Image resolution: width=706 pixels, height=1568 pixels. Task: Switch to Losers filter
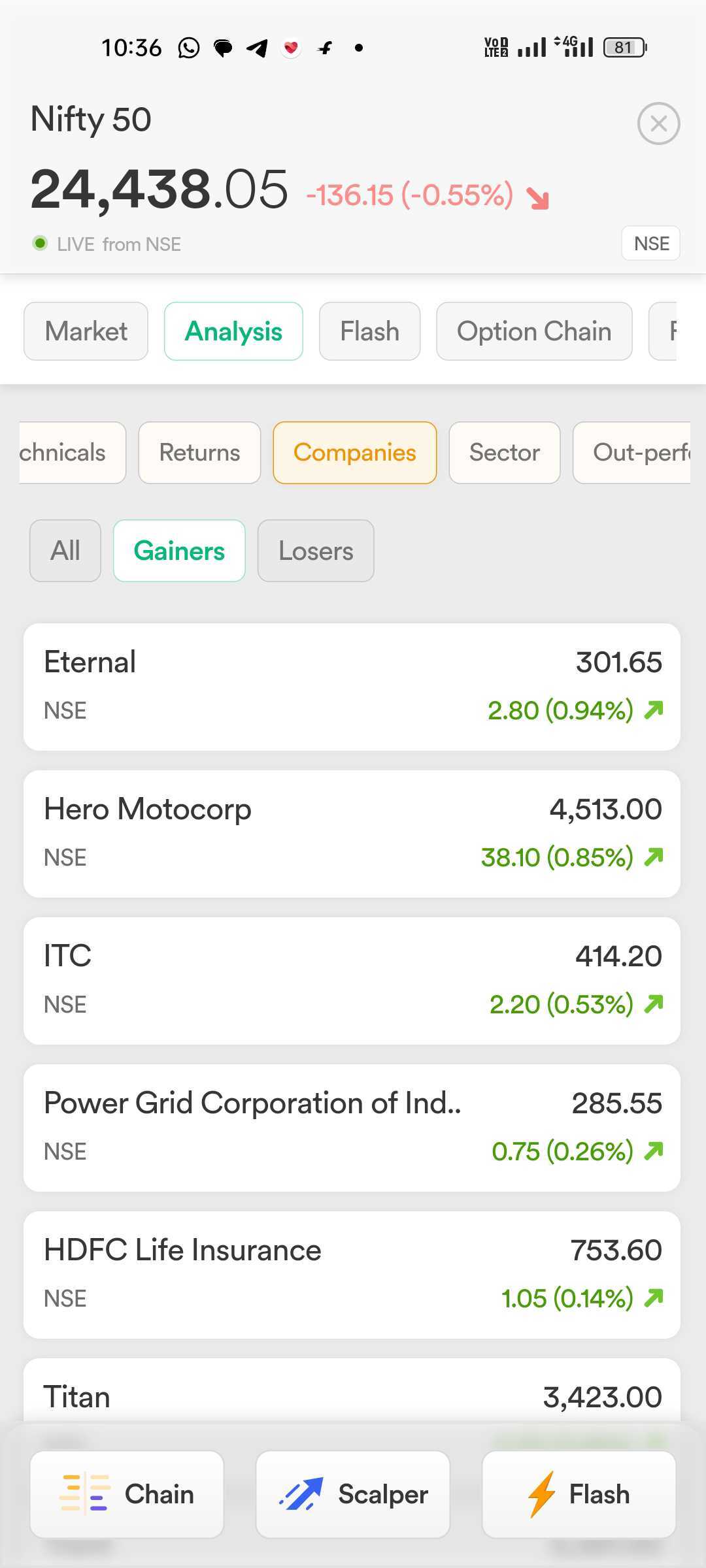tap(316, 551)
